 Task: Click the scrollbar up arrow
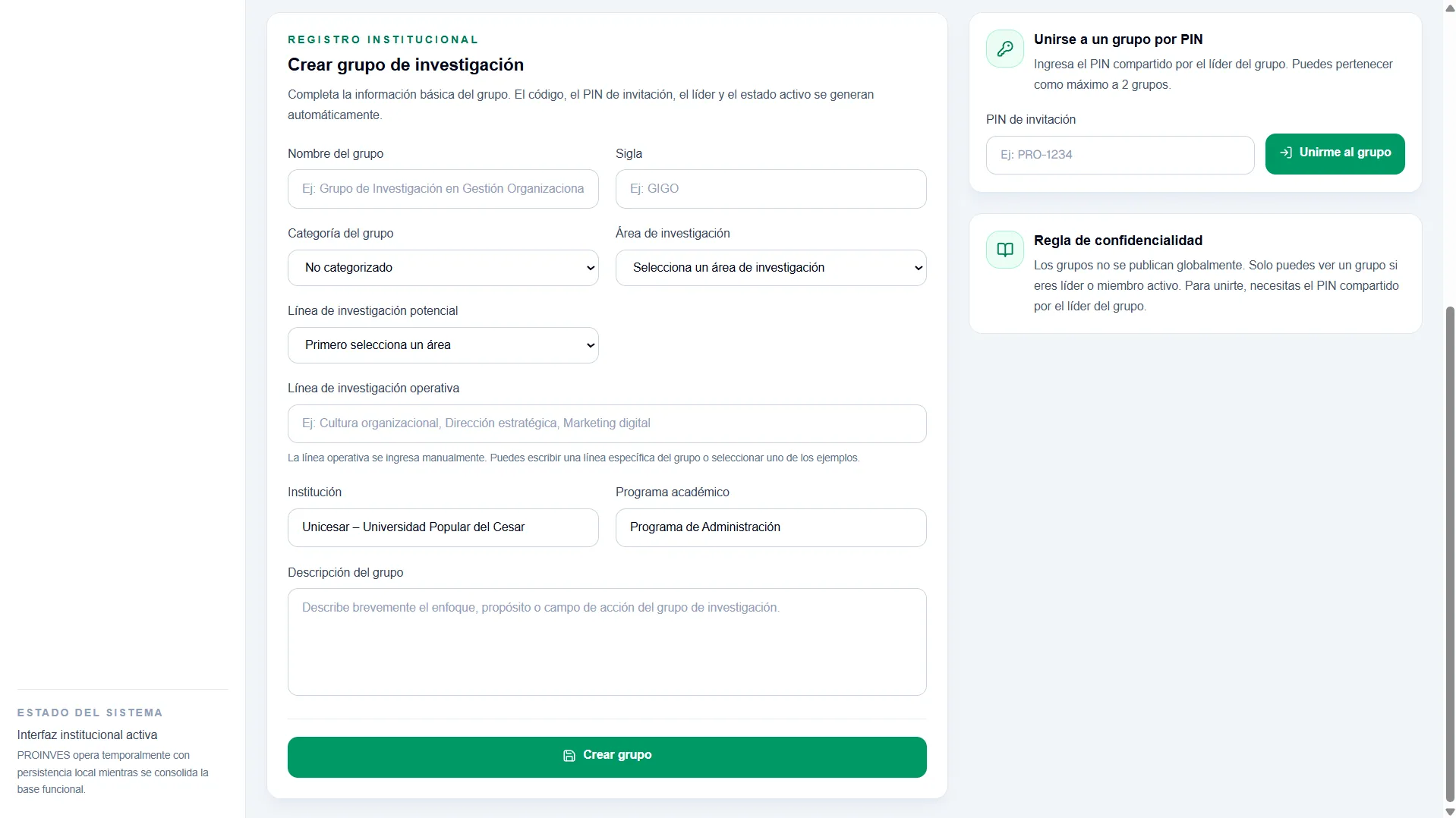[x=1450, y=7]
